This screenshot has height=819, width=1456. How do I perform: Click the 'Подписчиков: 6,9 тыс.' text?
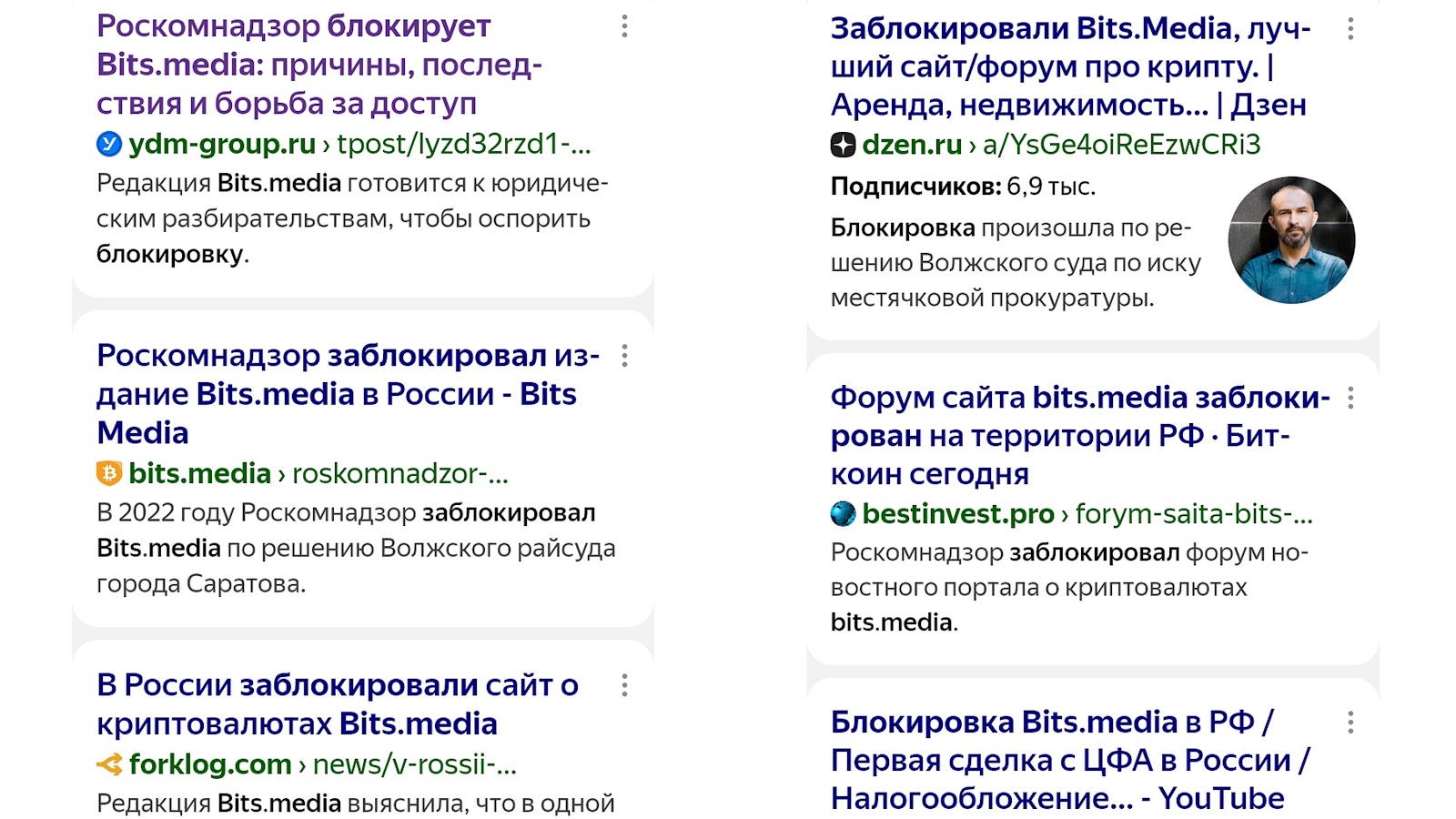coord(963,187)
